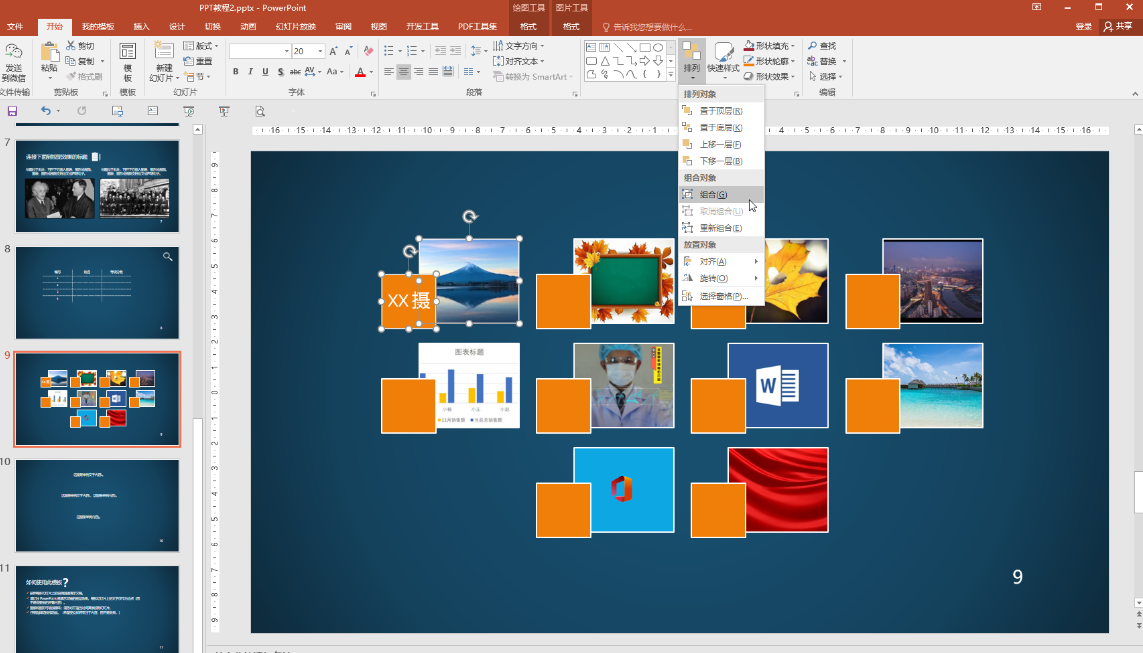Open the 插入 Insert ribbon tab
This screenshot has height=653, width=1143.
(142, 26)
